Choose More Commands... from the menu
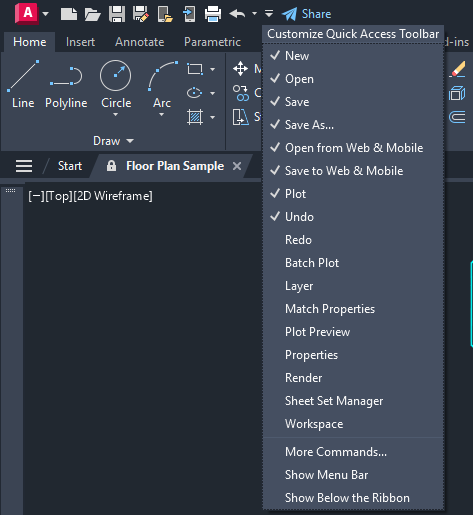473x515 pixels. tap(353, 452)
